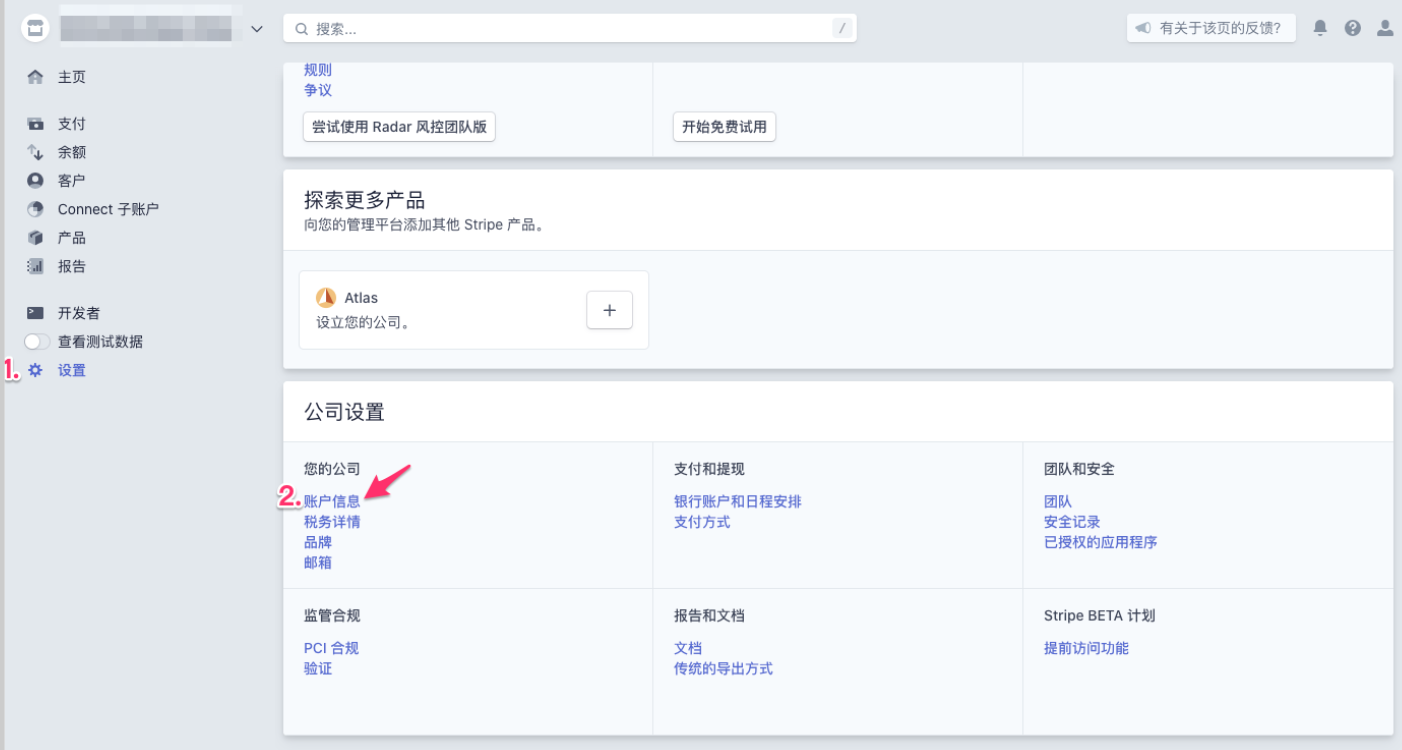The image size is (1402, 750).
Task: Open the 支付方式 link
Action: coord(702,522)
